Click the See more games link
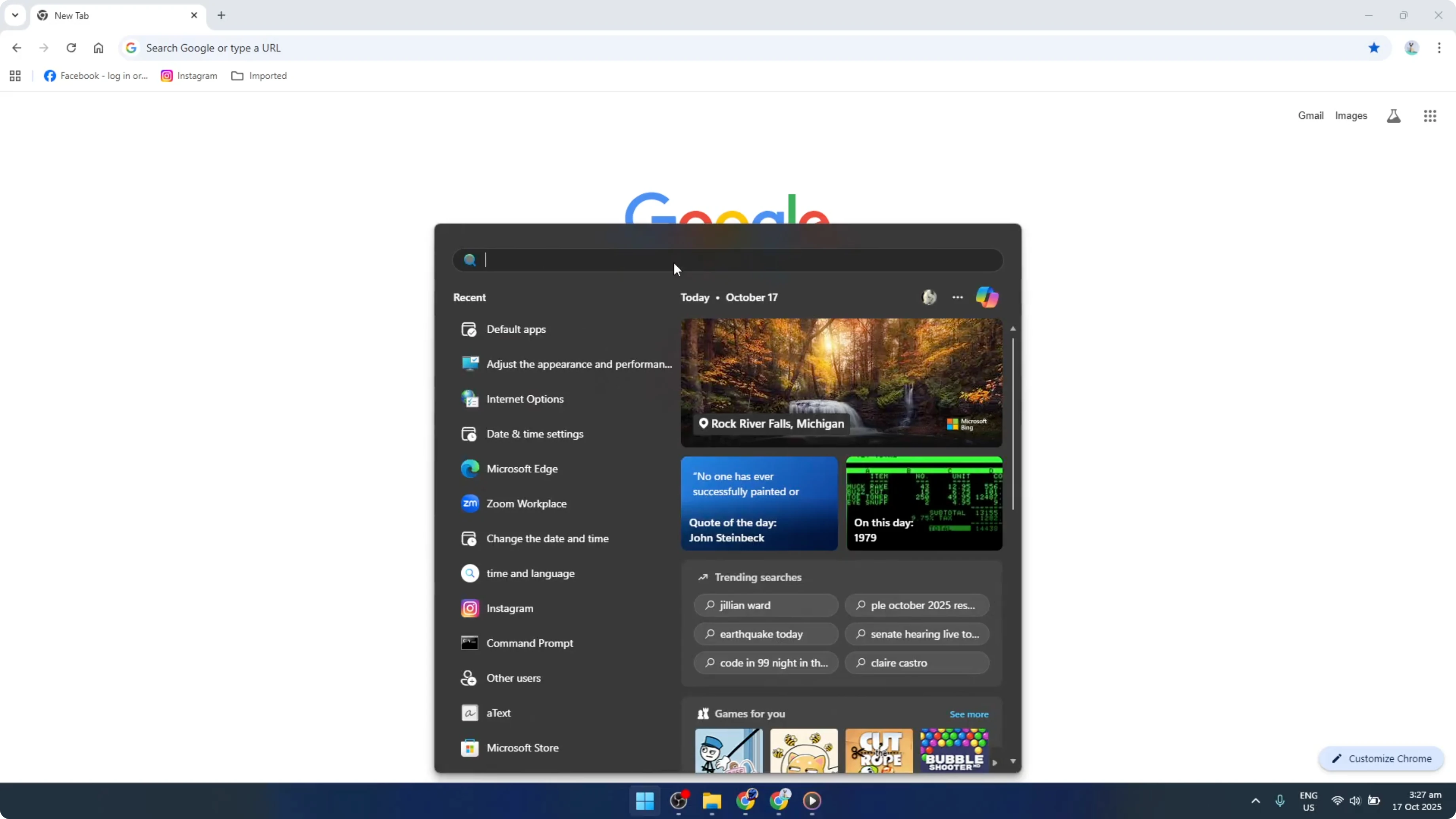1456x819 pixels. pyautogui.click(x=969, y=714)
